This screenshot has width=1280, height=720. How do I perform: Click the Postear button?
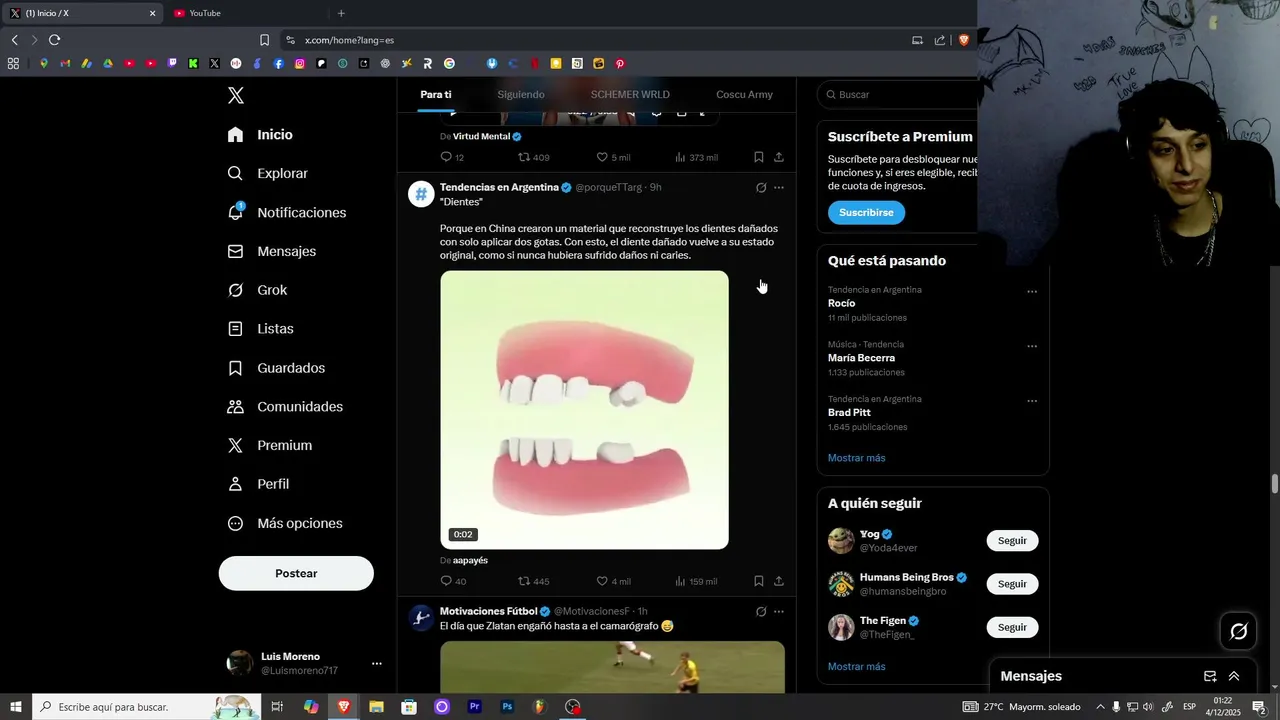point(296,574)
